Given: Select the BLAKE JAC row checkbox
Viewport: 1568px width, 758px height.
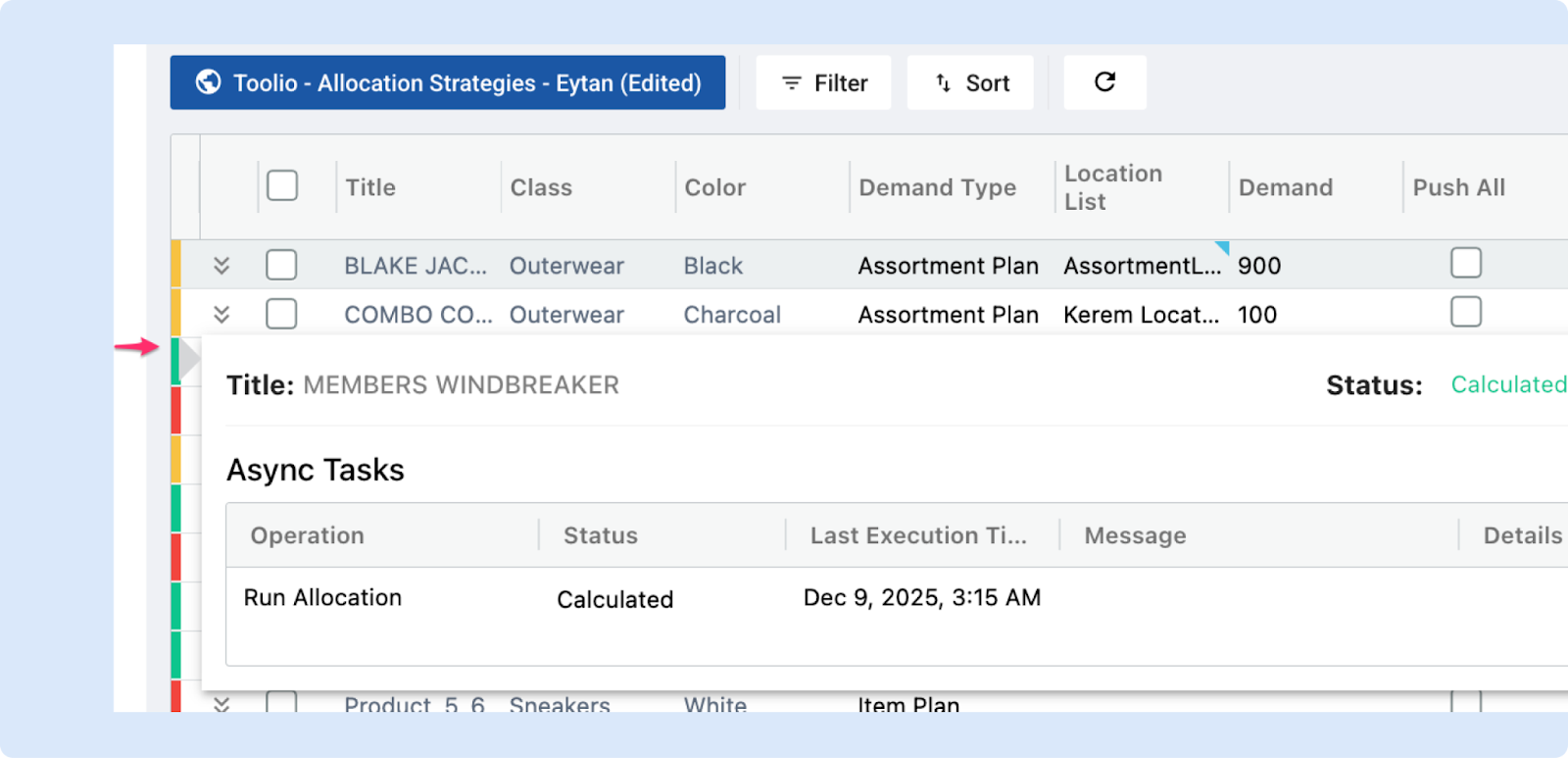Looking at the screenshot, I should (x=282, y=265).
